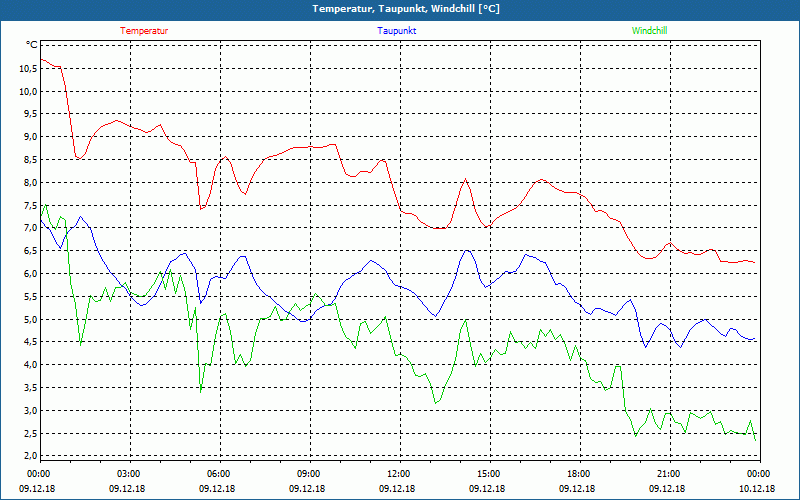Click the 7,0 Y-axis value
Viewport: 800px width, 500px height.
coord(30,228)
